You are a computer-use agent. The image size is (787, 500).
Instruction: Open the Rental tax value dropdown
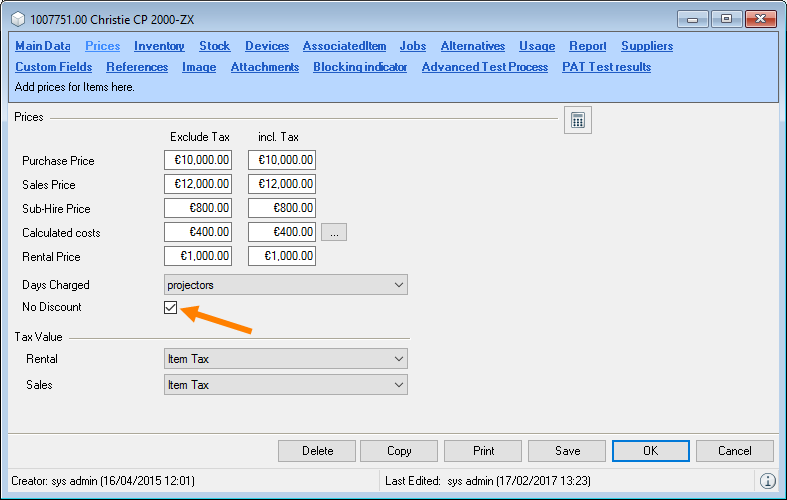pos(285,359)
